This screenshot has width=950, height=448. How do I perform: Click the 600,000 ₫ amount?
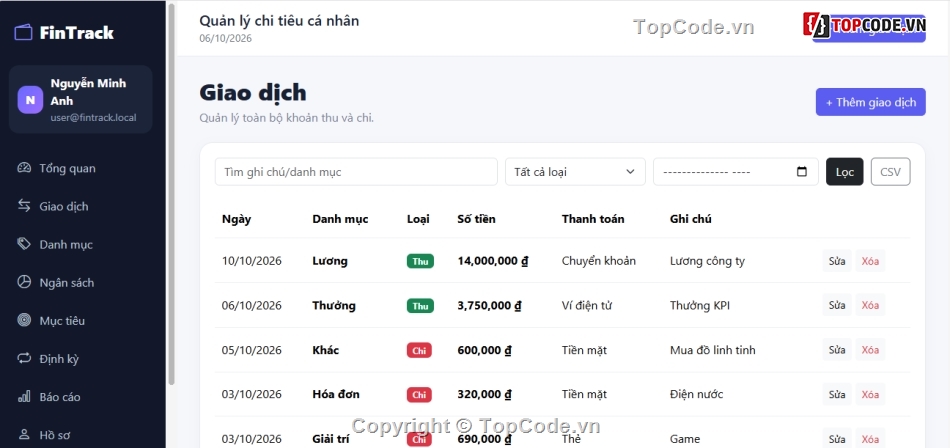pos(485,350)
